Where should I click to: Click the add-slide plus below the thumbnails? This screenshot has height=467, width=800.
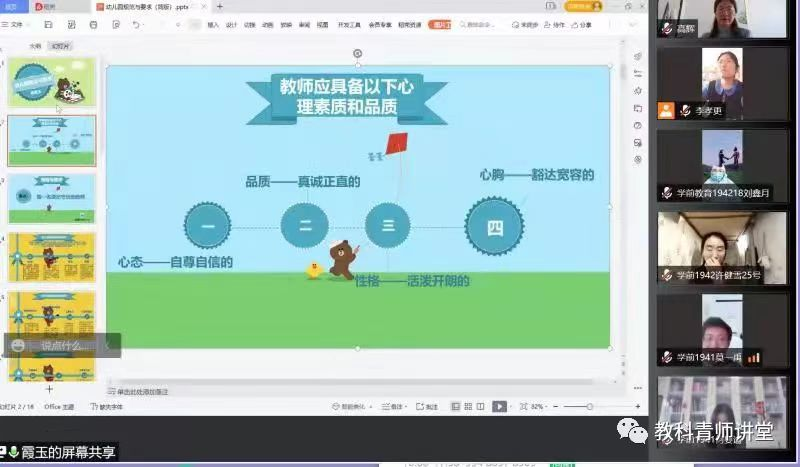point(49,389)
